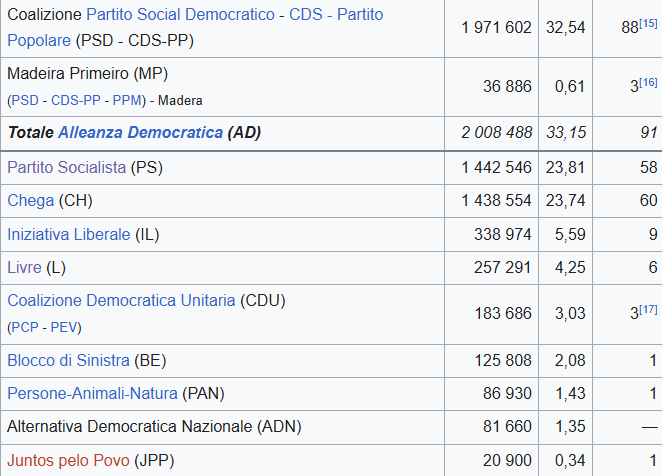Open the PEV link under the CDU row

tap(65, 327)
